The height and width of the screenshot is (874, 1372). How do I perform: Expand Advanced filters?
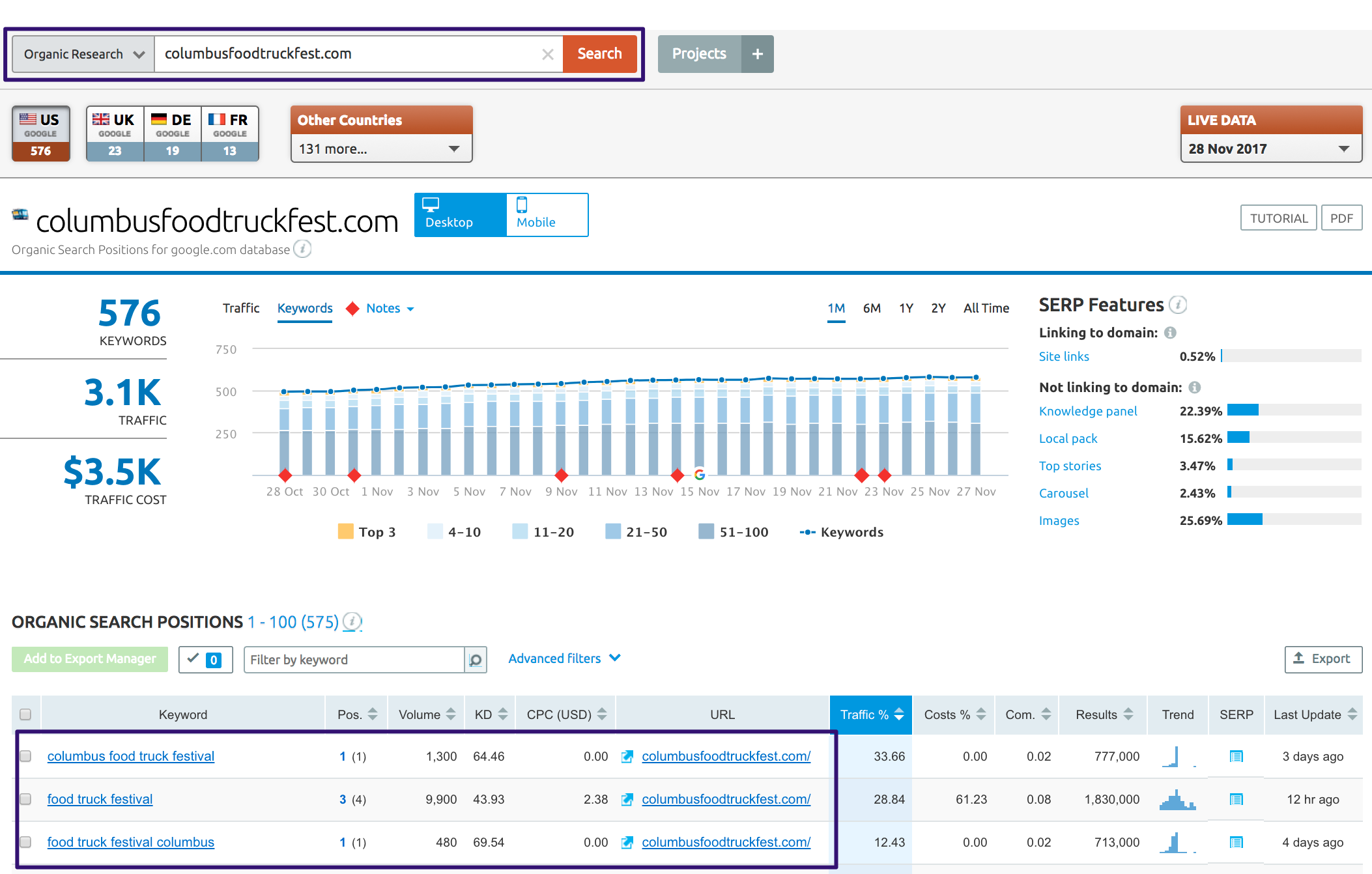point(564,658)
